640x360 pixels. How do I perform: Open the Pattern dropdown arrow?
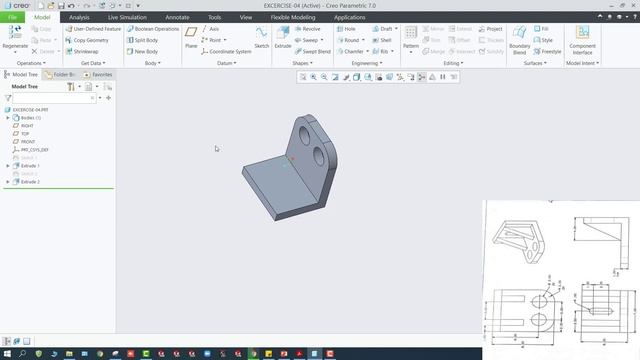point(411,52)
